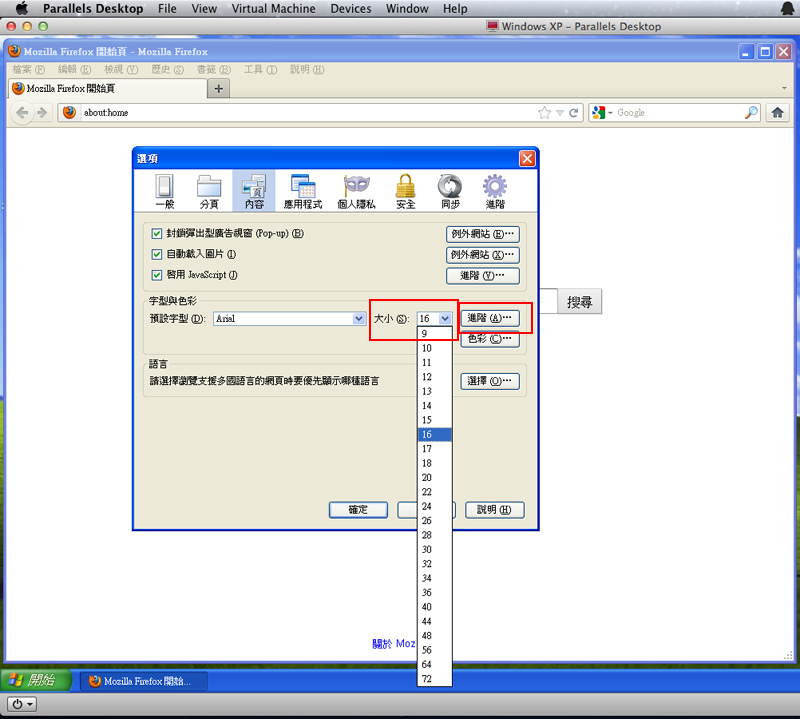Click the 確定 button to confirm
This screenshot has width=800, height=719.
pyautogui.click(x=358, y=509)
